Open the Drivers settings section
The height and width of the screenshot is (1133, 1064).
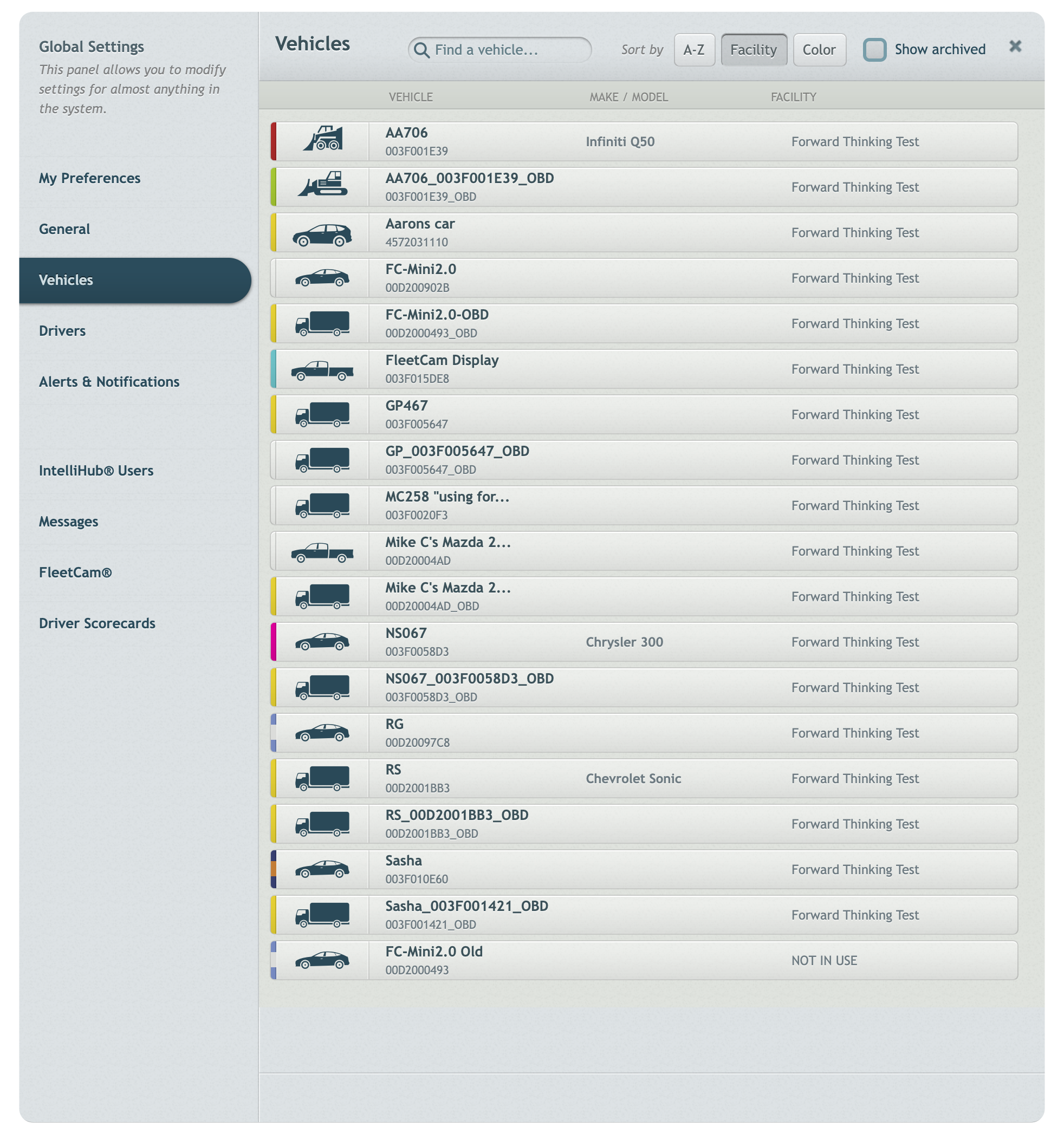click(x=62, y=330)
